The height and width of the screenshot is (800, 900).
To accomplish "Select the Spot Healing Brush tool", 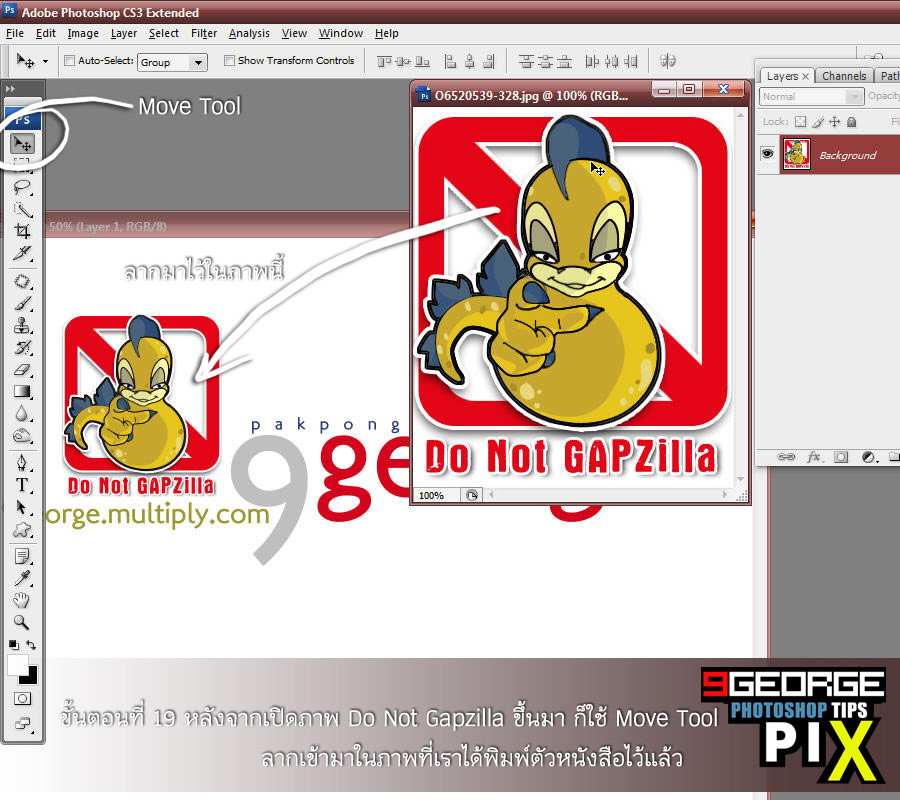I will pyautogui.click(x=22, y=281).
